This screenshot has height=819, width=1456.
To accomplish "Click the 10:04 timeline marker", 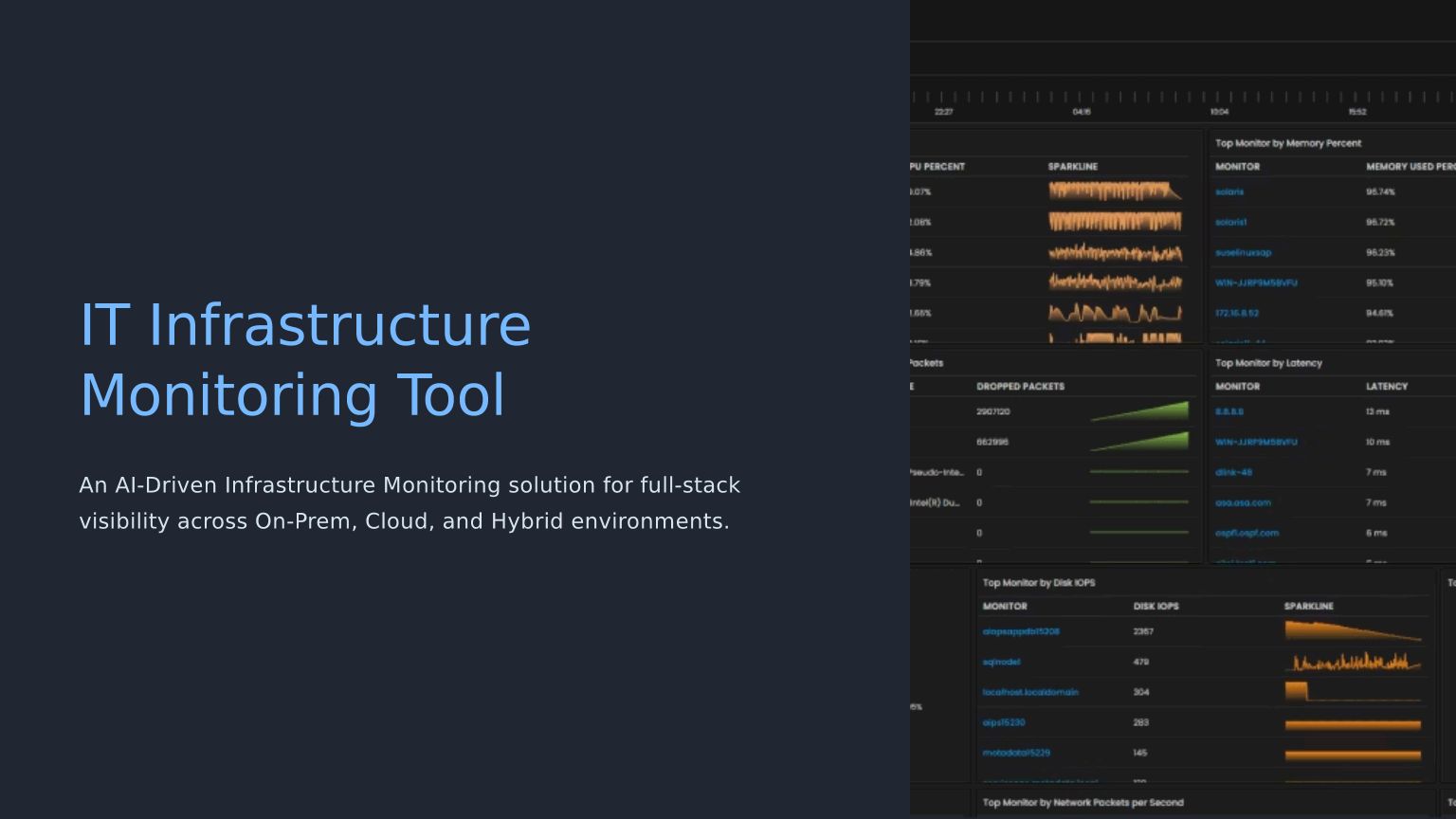I will (x=1219, y=112).
